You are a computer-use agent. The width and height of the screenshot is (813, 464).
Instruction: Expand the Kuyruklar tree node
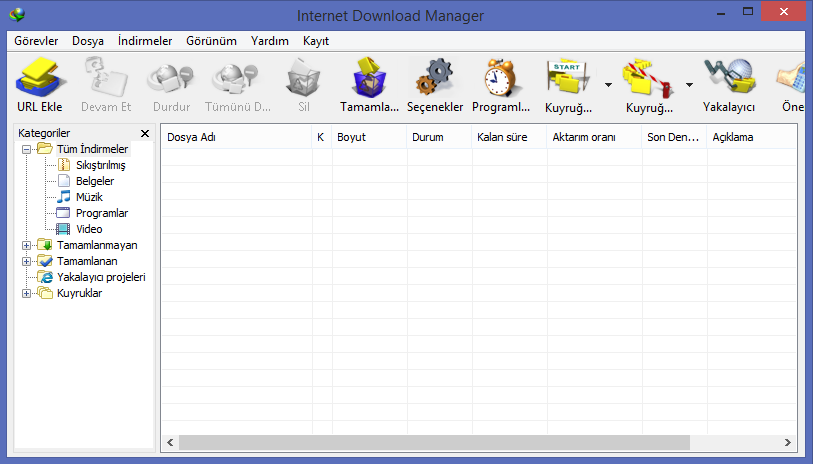[26, 293]
